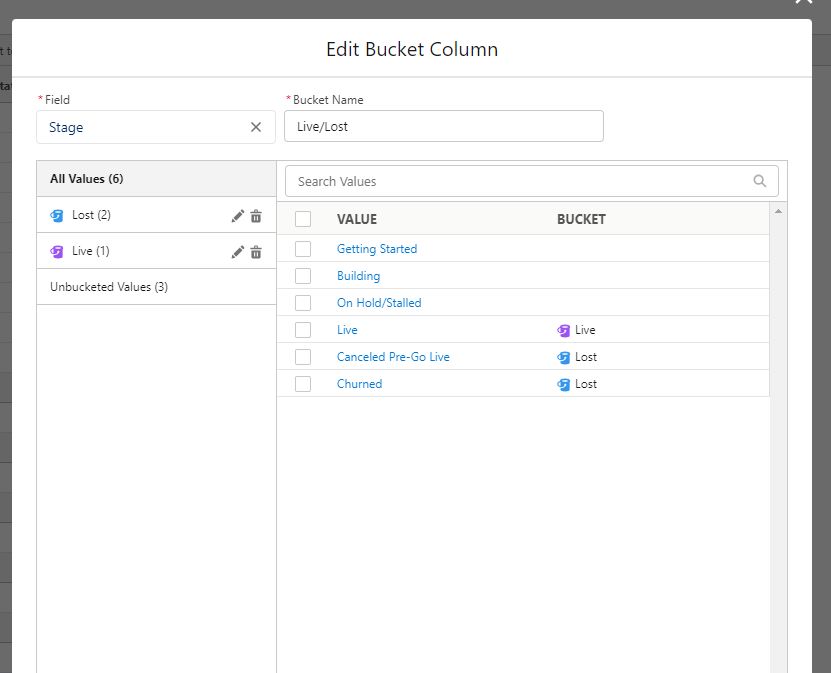Check the Building value row
This screenshot has height=673, width=831.
point(303,276)
